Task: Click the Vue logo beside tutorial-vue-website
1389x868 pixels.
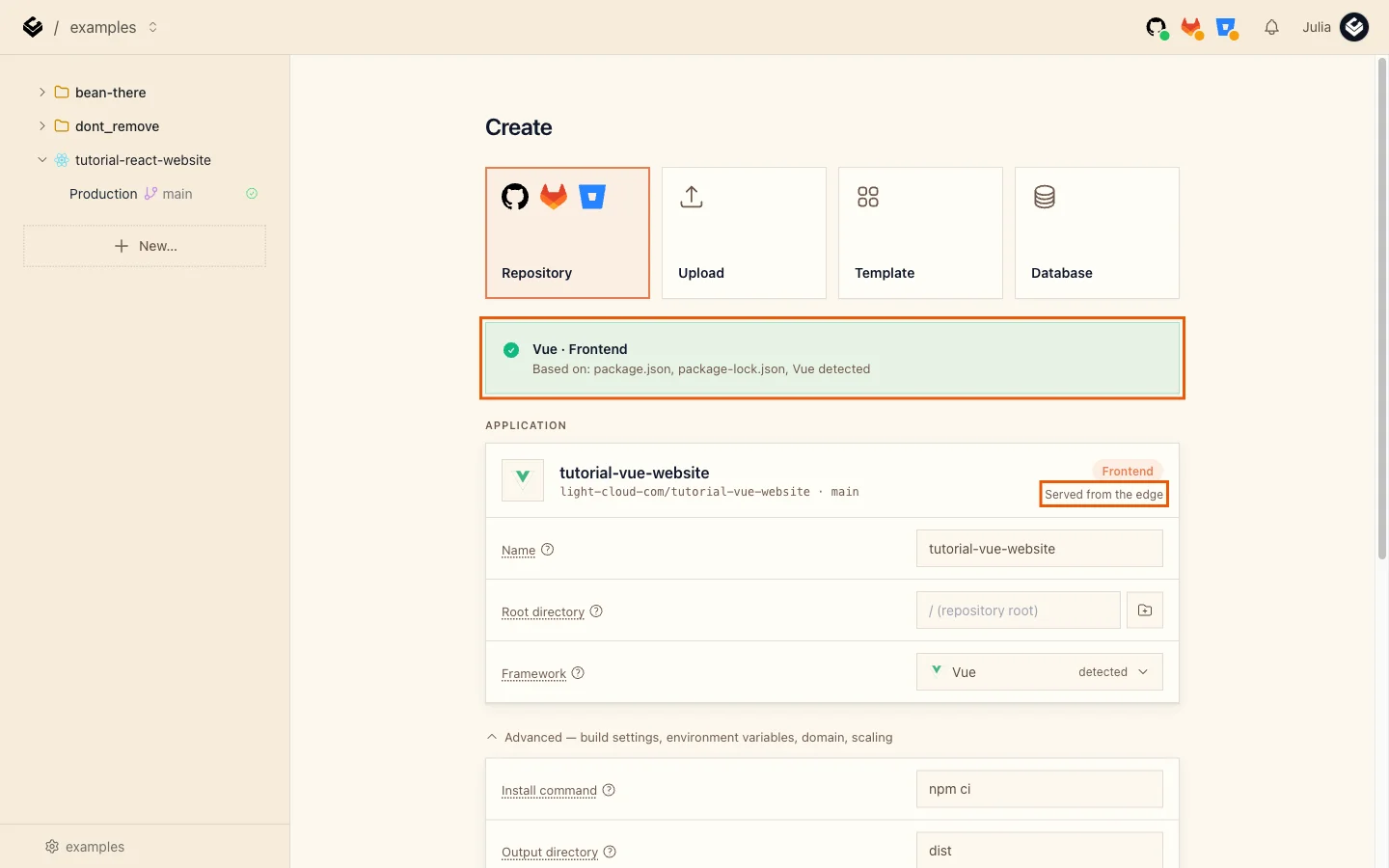Action: point(523,479)
